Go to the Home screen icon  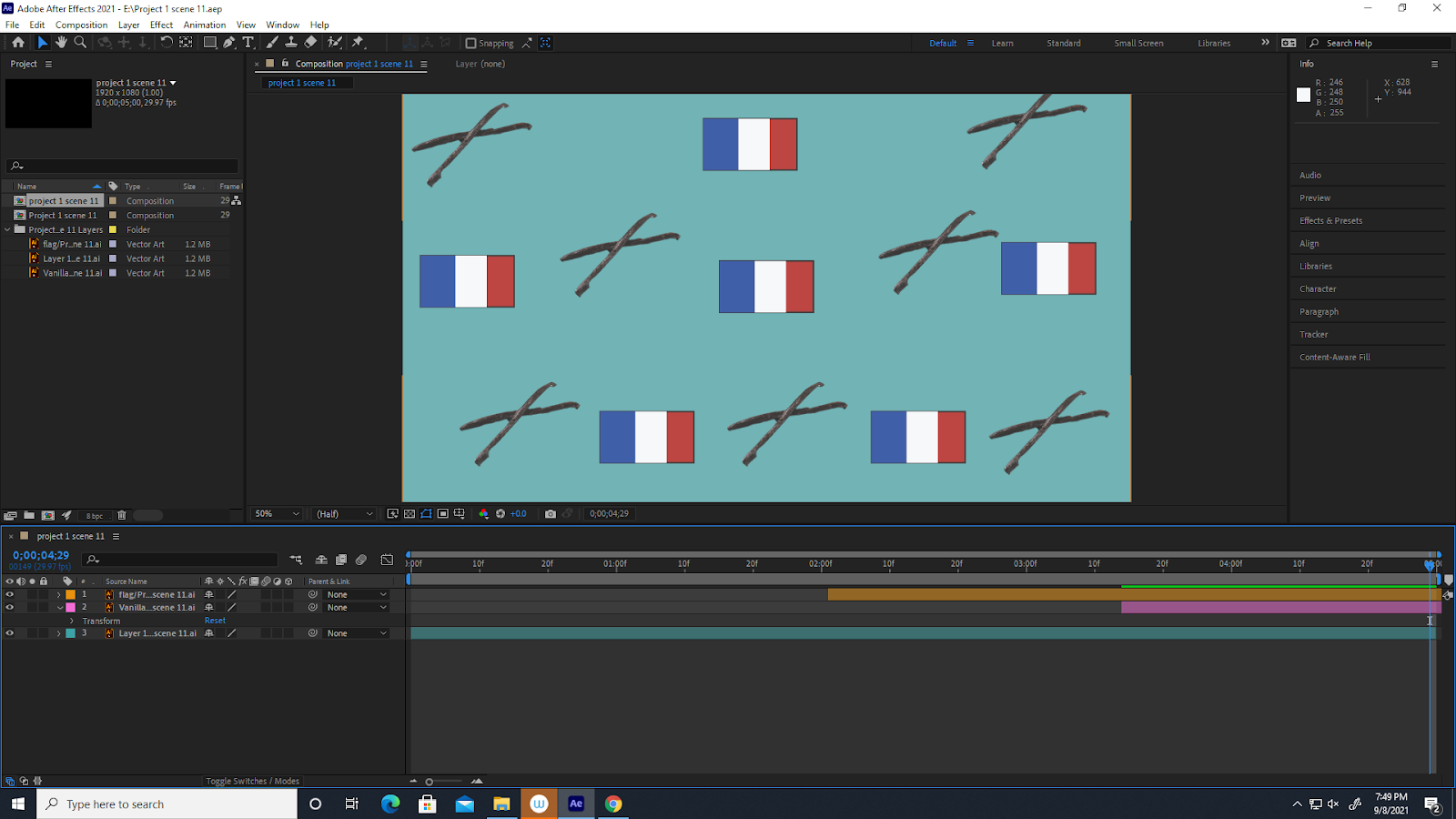coord(18,43)
